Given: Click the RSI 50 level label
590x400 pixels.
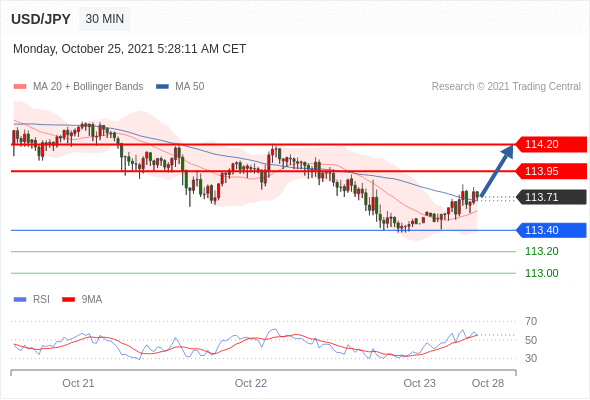Looking at the screenshot, I should tap(531, 340).
